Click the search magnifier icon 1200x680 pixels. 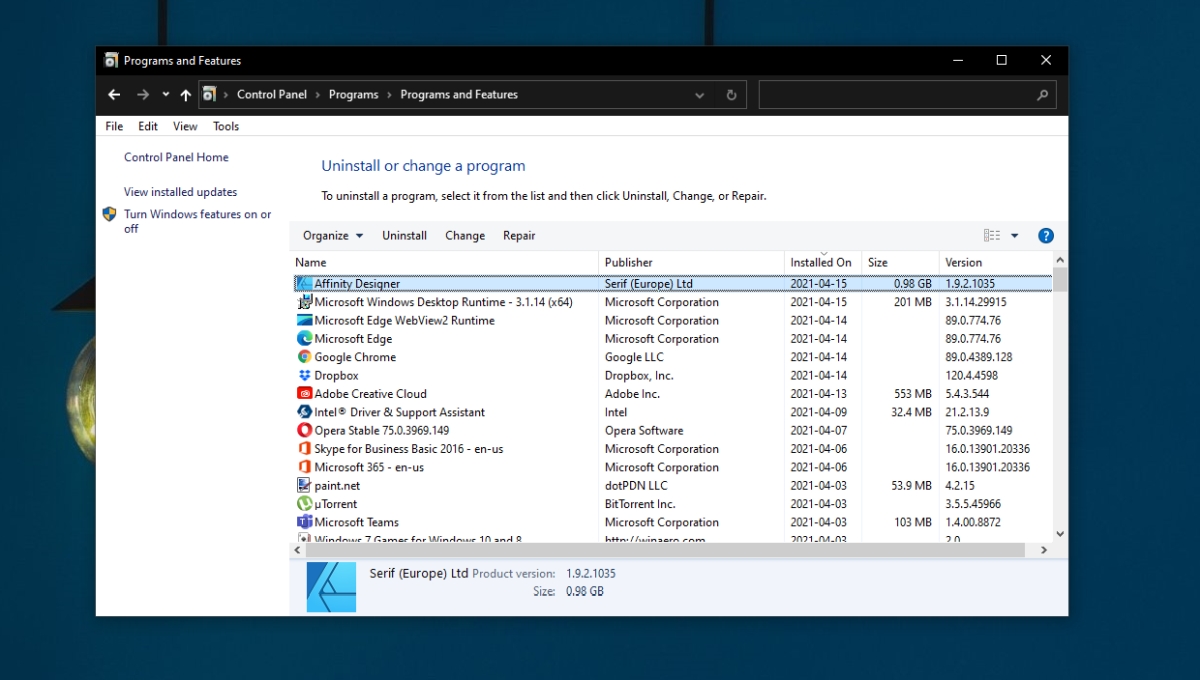click(x=1042, y=95)
